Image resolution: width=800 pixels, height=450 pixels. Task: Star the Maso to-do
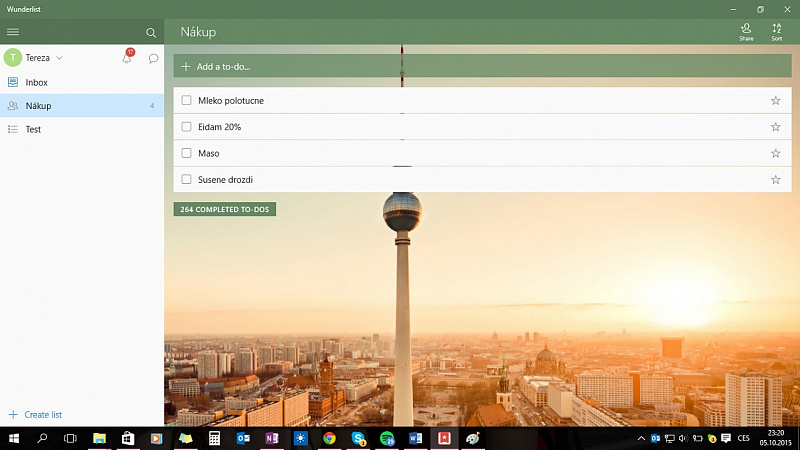click(x=776, y=153)
